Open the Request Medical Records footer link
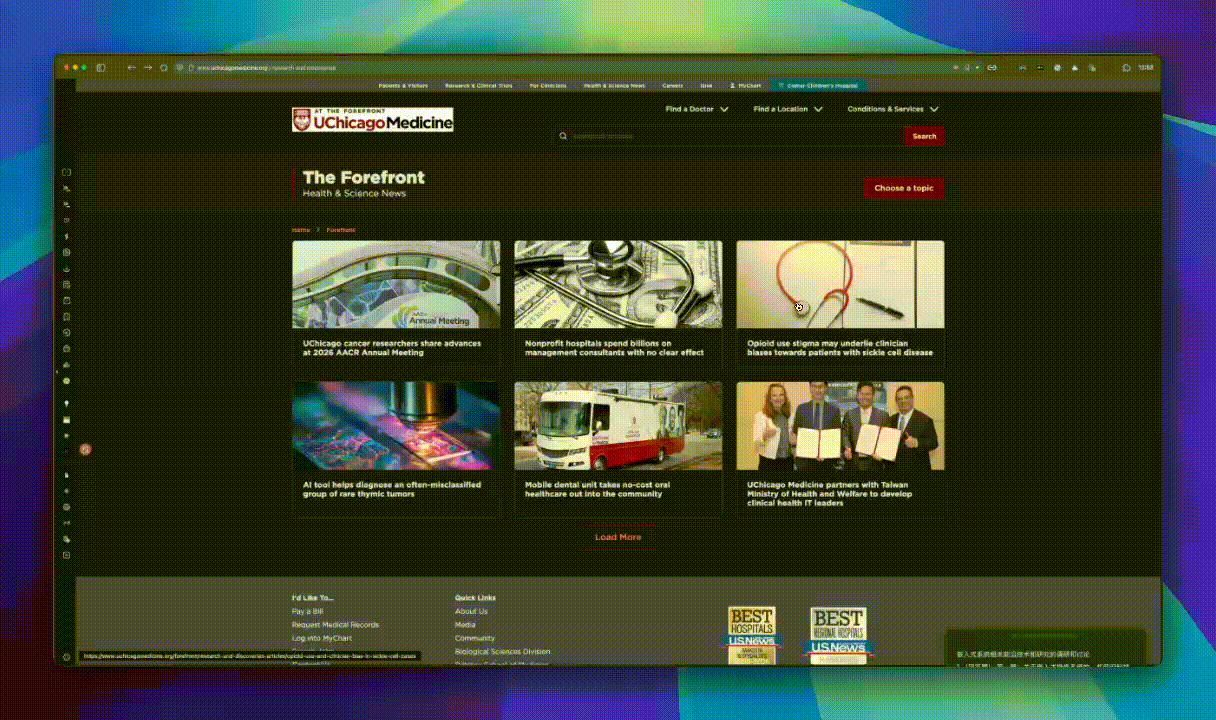 pyautogui.click(x=335, y=624)
